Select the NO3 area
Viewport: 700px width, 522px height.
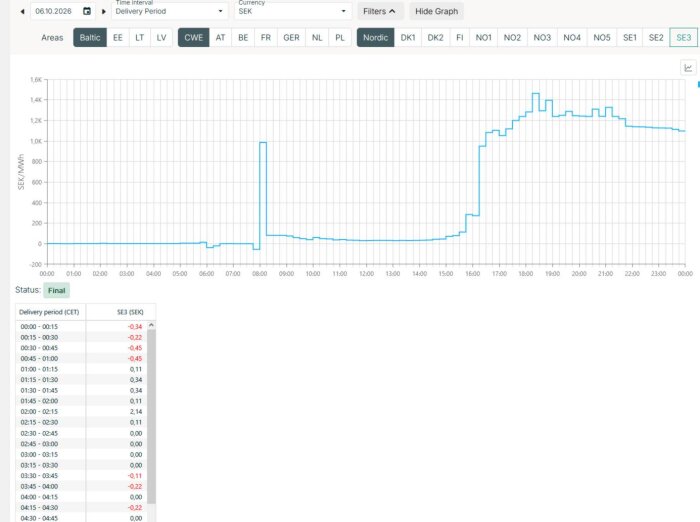pyautogui.click(x=542, y=38)
